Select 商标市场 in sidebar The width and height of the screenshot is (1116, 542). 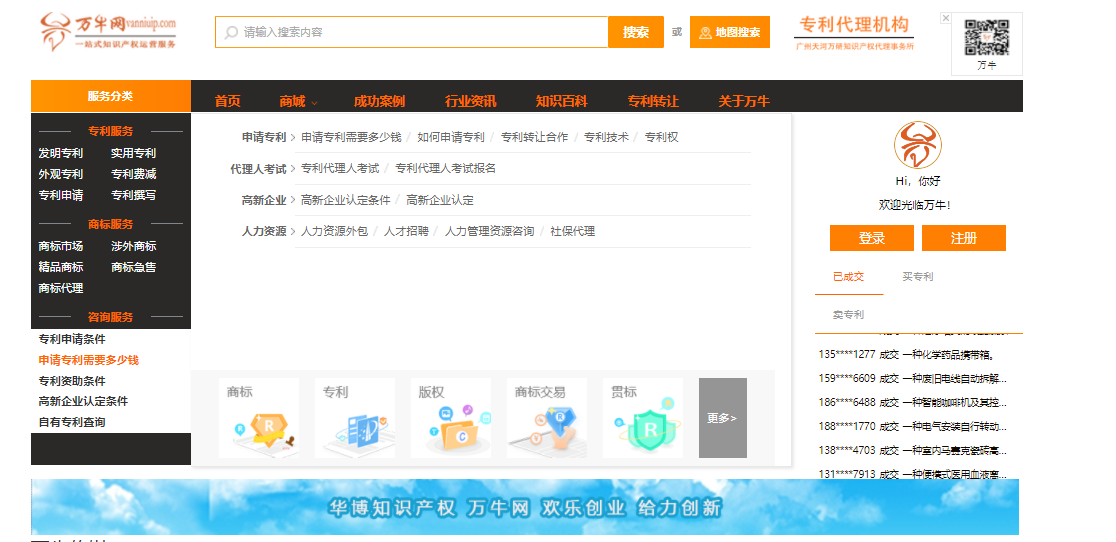pyautogui.click(x=60, y=246)
